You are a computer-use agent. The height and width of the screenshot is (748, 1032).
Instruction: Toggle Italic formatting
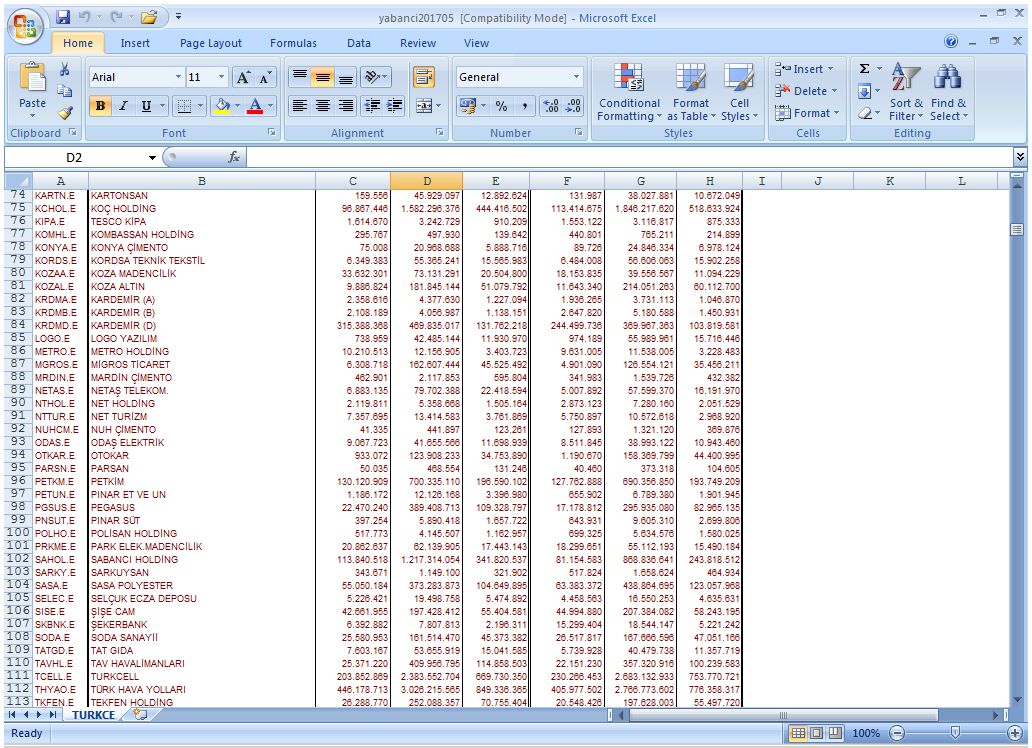click(123, 106)
